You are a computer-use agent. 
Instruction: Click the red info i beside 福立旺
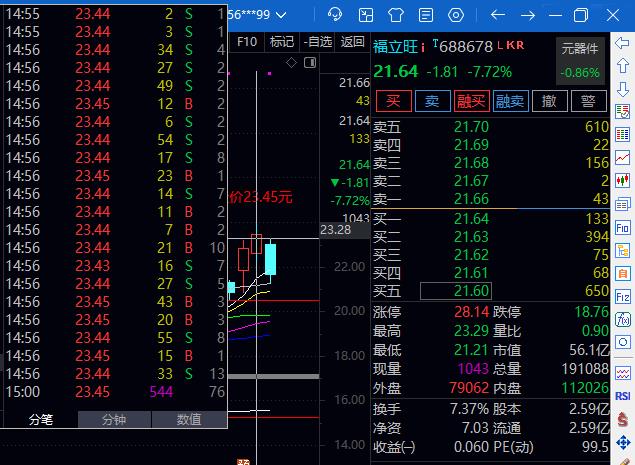tap(423, 48)
